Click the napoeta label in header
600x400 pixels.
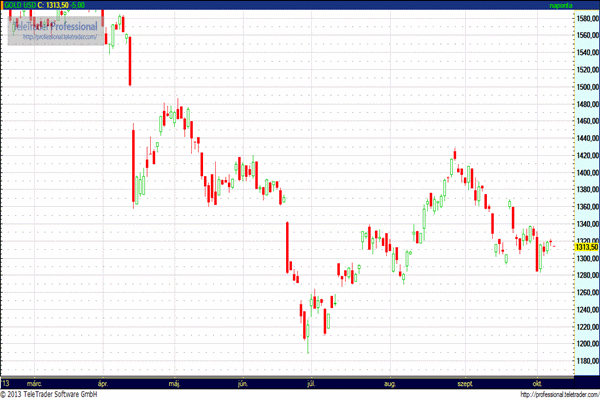pos(559,6)
